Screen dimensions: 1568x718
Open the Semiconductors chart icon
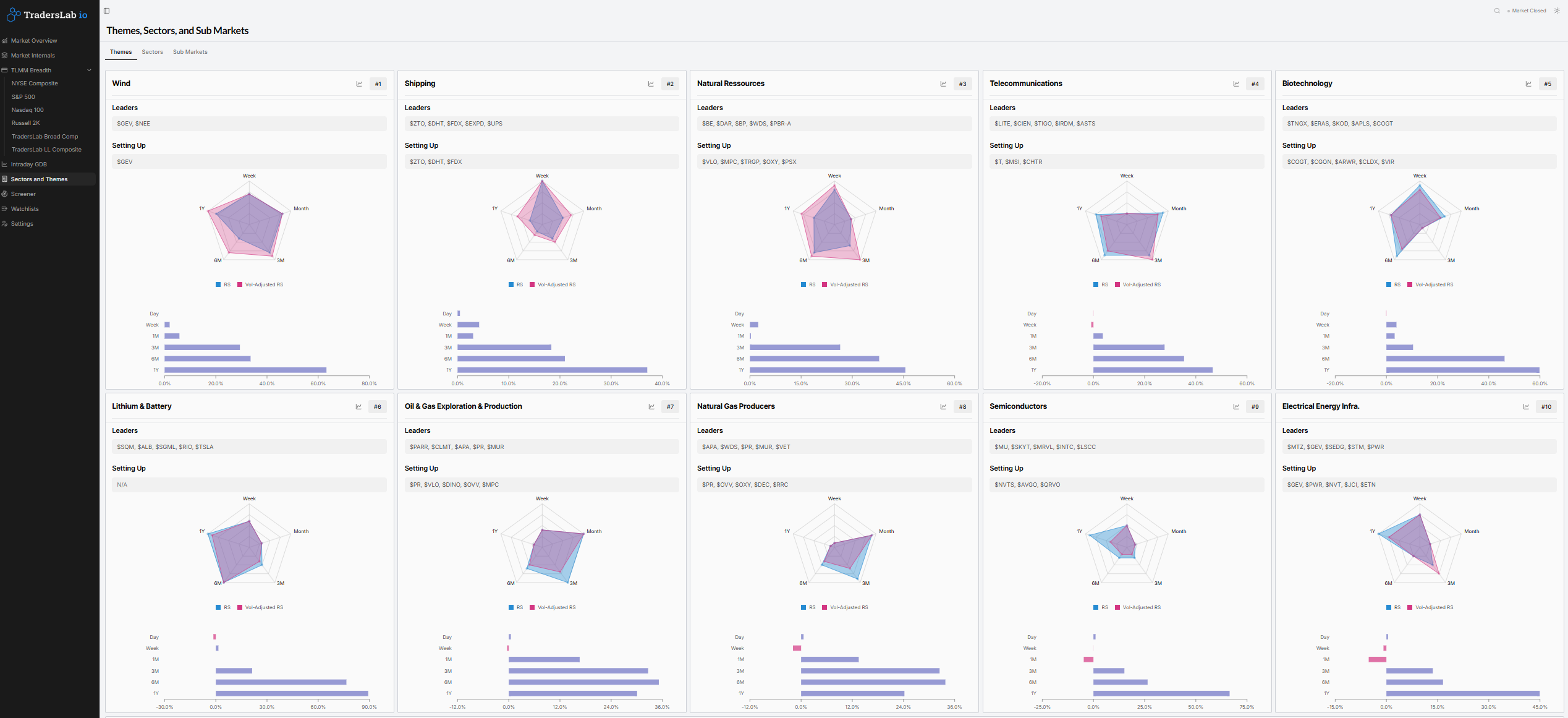pyautogui.click(x=1236, y=407)
